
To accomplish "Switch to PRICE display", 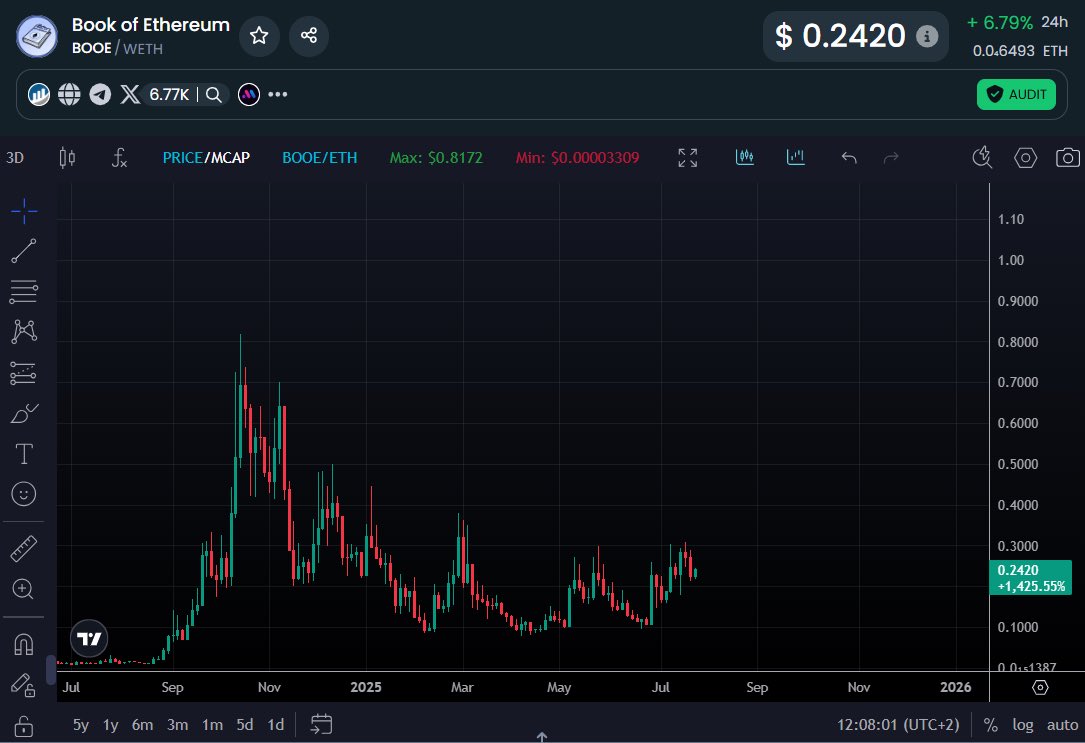I will click(x=182, y=158).
